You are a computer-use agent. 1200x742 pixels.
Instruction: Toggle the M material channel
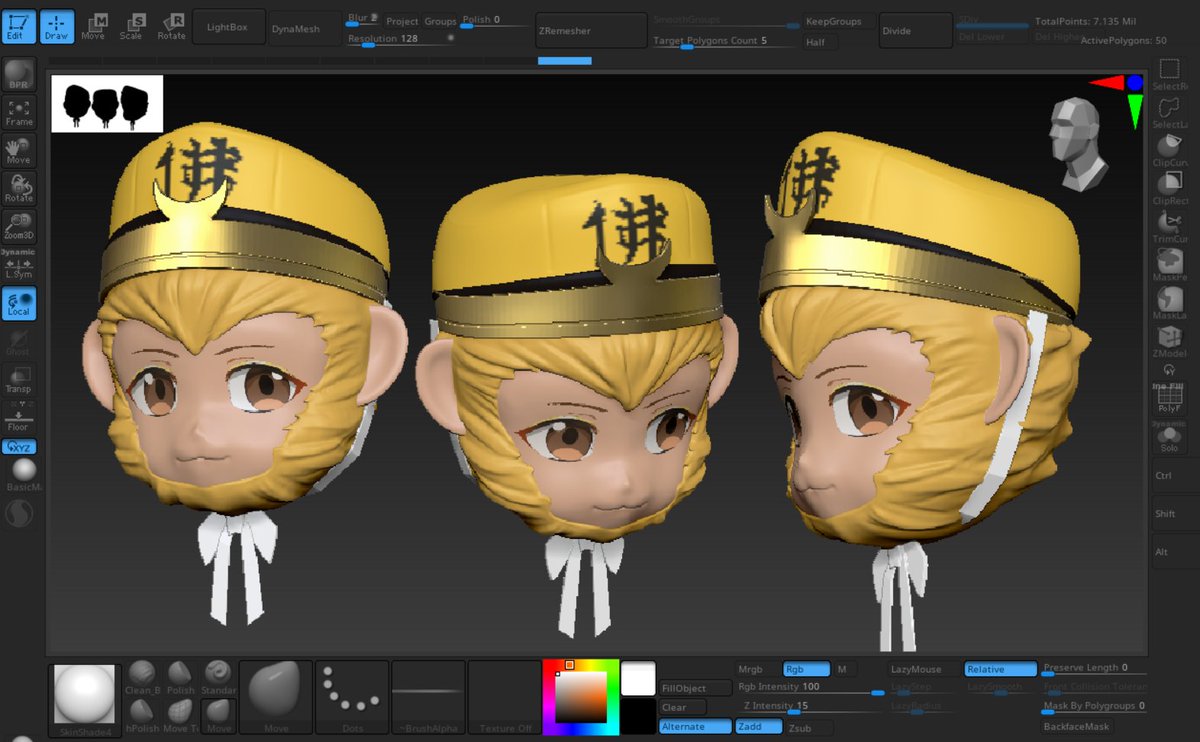(x=844, y=669)
